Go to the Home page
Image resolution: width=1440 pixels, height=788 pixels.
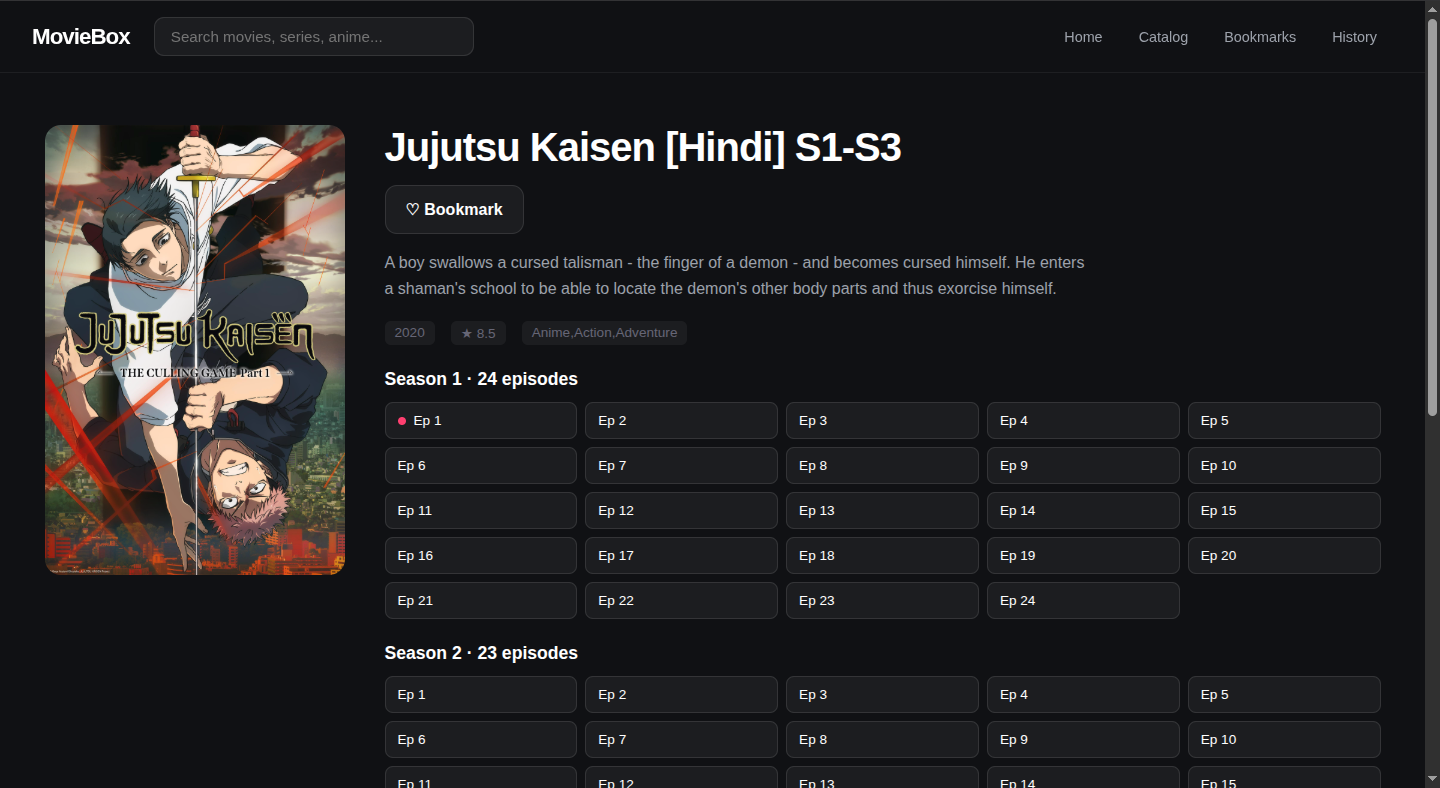[x=1083, y=37]
